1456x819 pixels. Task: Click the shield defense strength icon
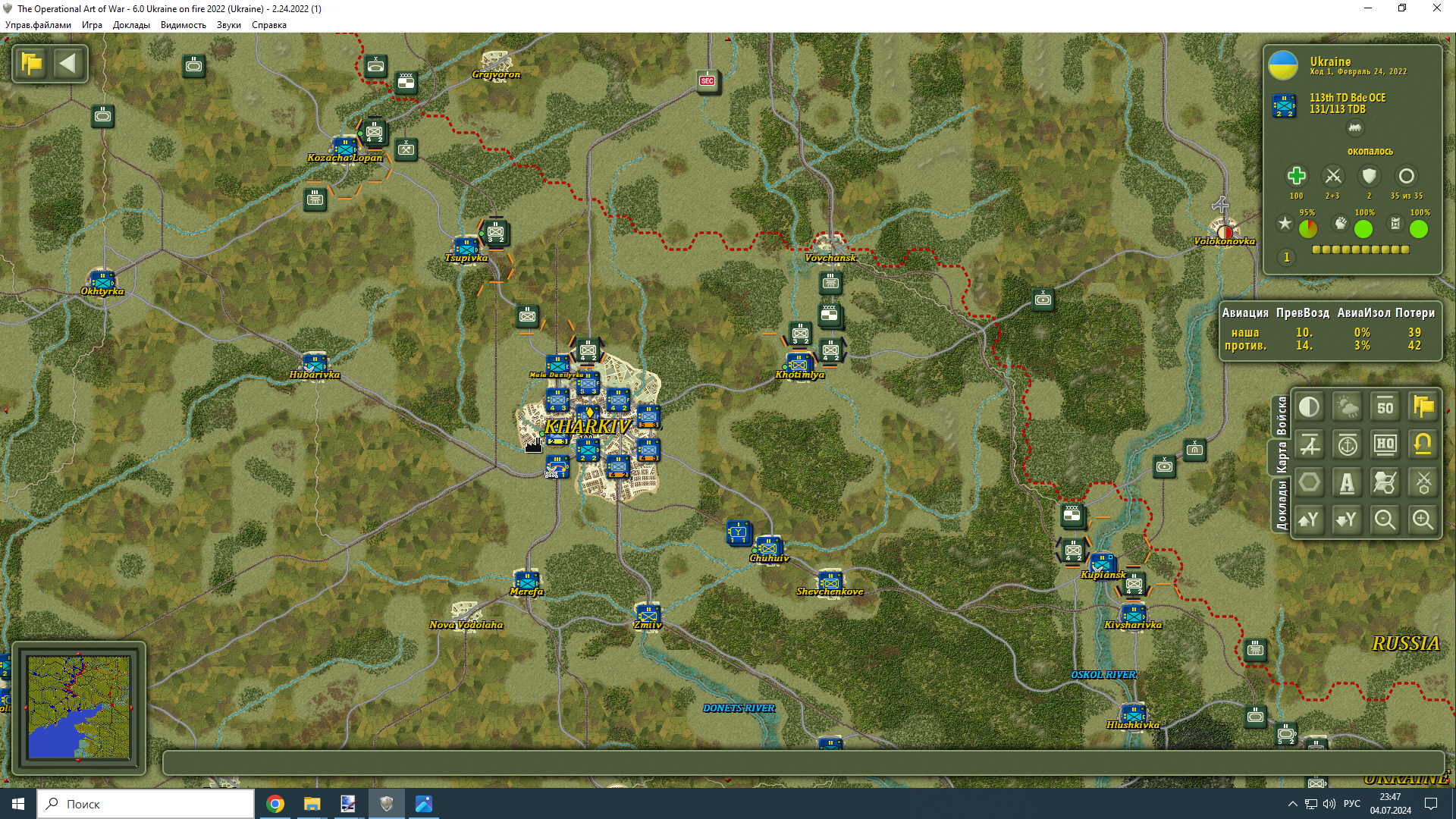coord(1369,177)
